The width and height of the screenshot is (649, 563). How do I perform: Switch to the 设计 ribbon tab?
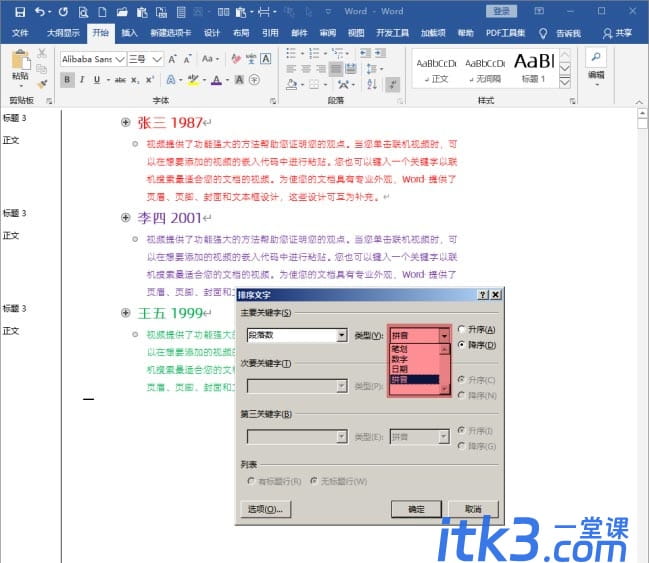pyautogui.click(x=212, y=33)
